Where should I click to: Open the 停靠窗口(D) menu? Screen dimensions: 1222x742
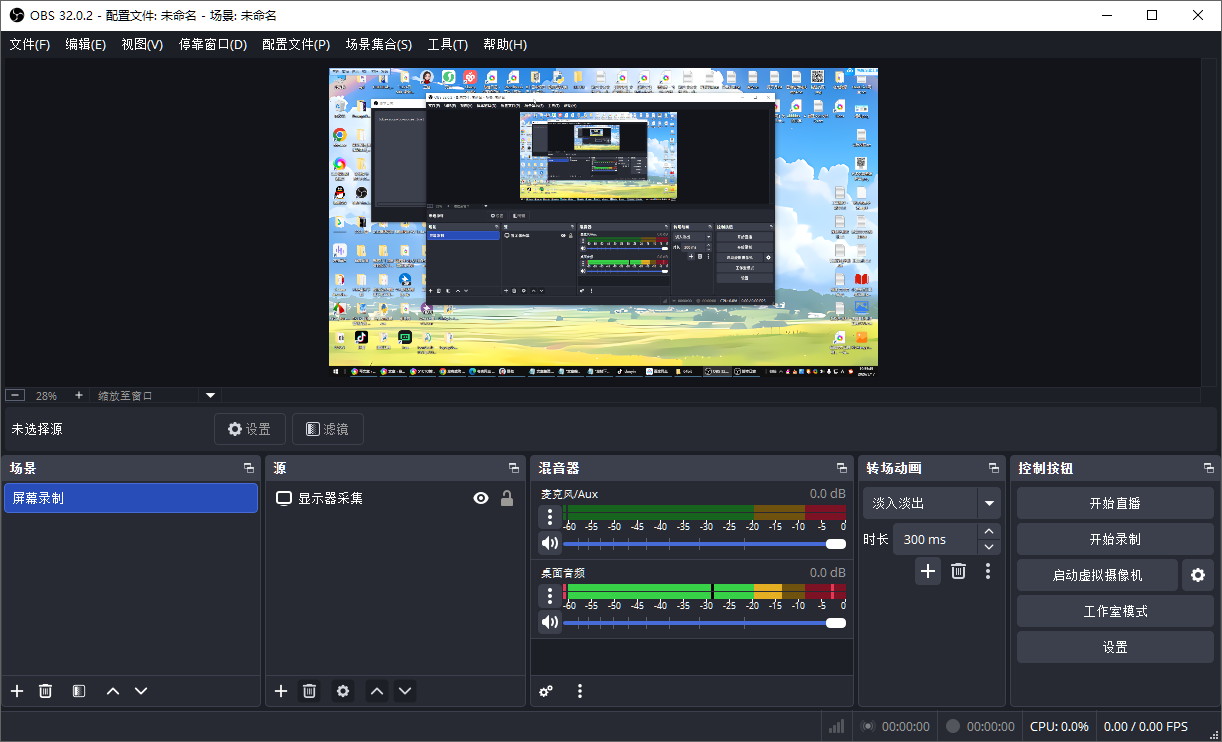[x=213, y=44]
